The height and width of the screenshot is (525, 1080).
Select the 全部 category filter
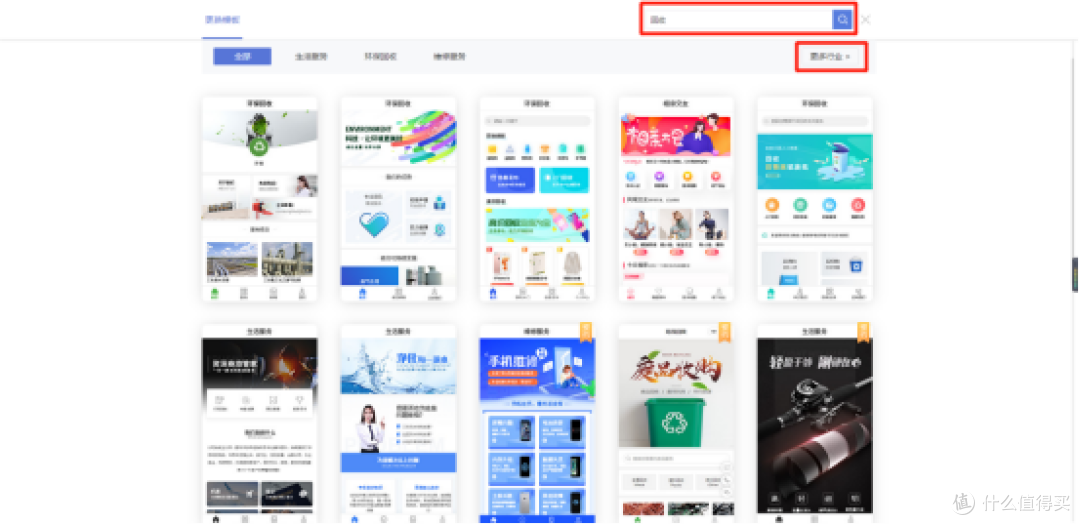pos(242,56)
